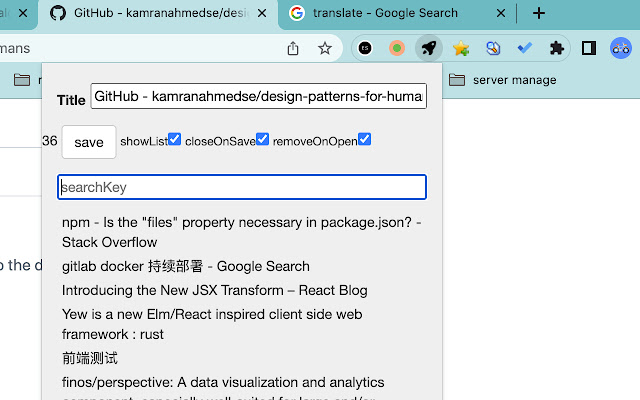Click the orange and green circle extension icon

pyautogui.click(x=397, y=48)
